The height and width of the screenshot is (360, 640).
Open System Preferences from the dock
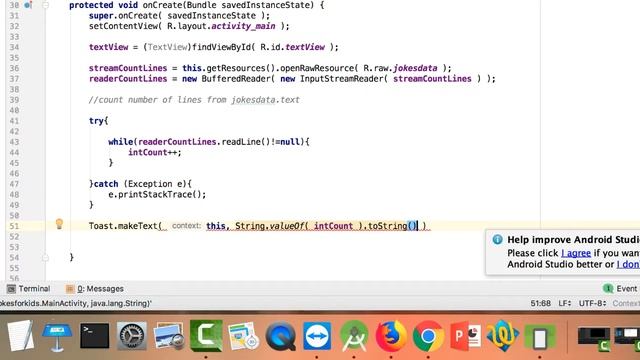click(131, 336)
